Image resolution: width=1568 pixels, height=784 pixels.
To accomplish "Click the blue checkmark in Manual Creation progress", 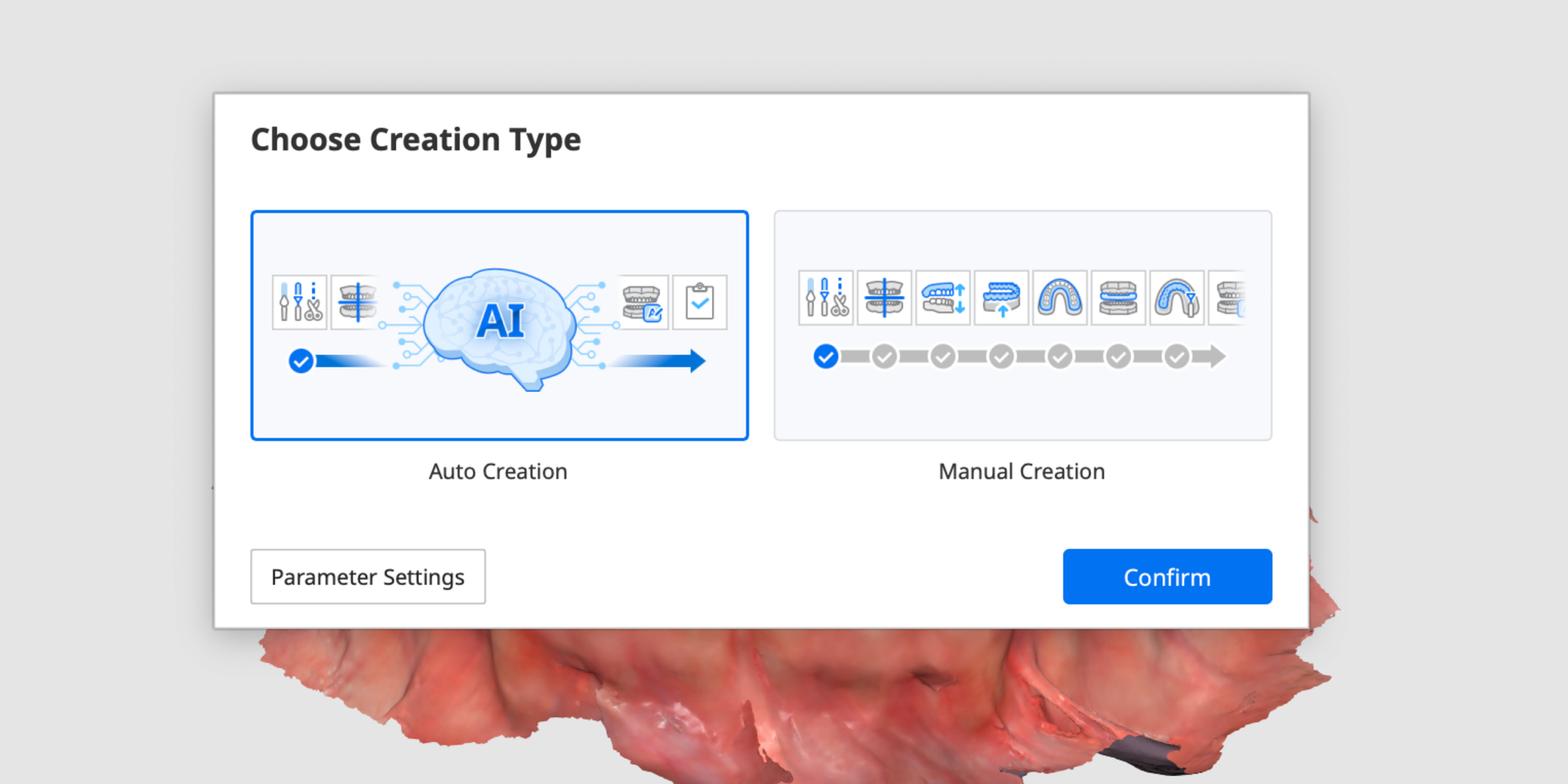I will tap(826, 357).
